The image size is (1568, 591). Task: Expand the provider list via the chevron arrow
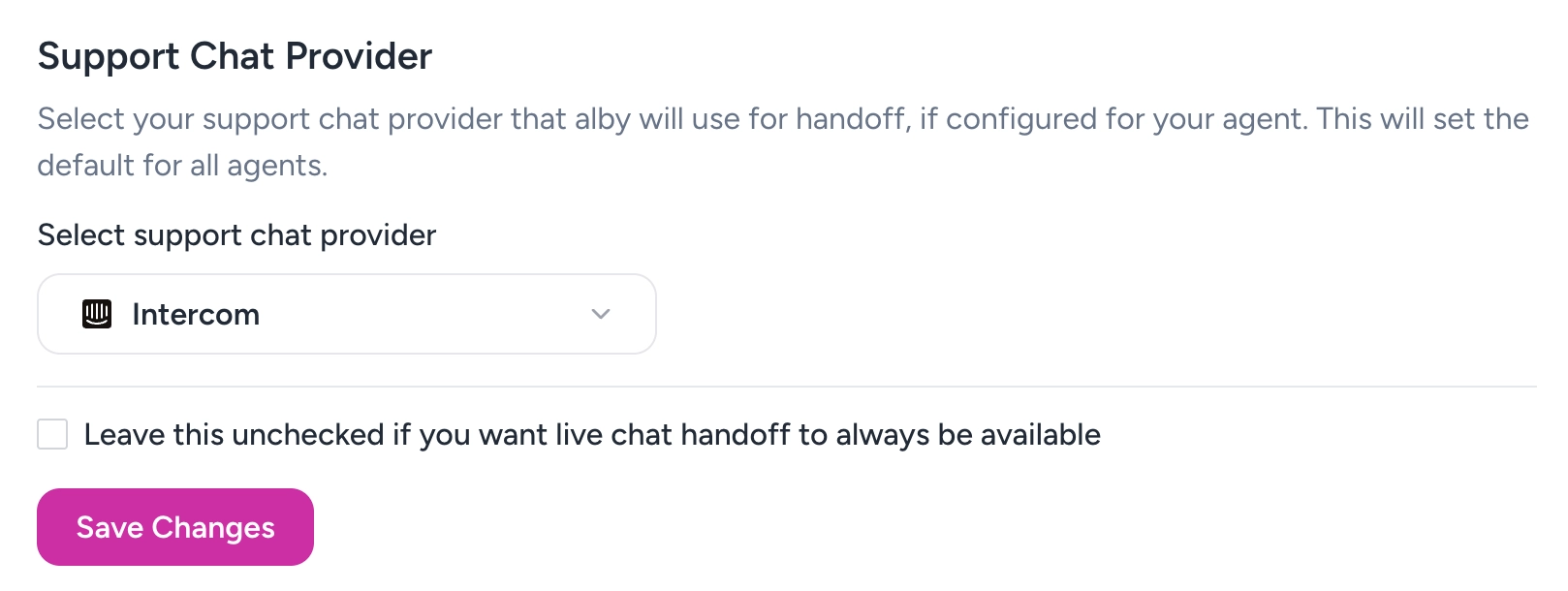tap(601, 314)
